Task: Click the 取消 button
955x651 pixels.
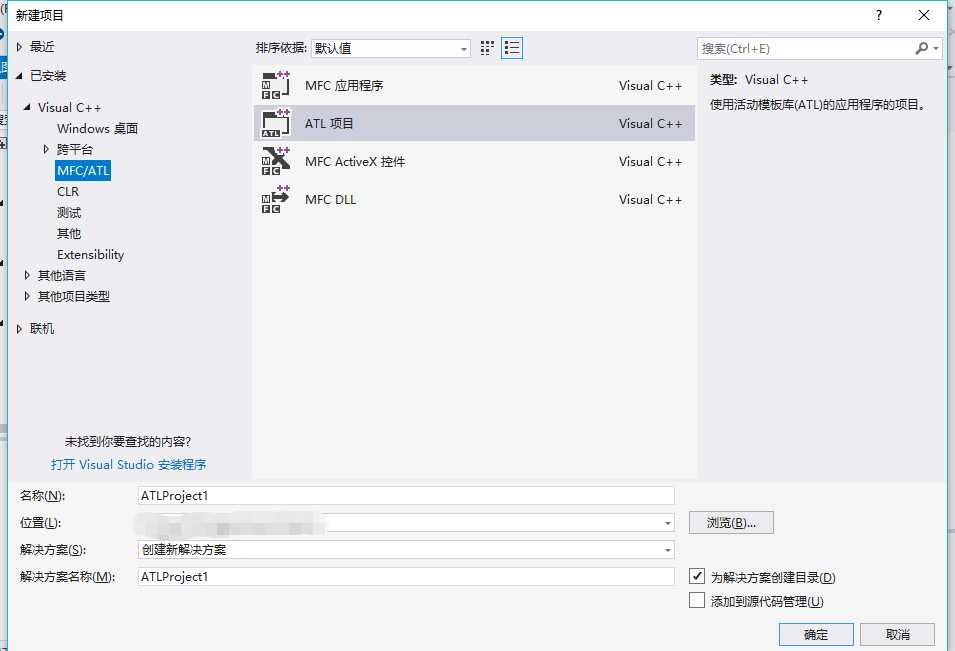Action: pos(898,635)
